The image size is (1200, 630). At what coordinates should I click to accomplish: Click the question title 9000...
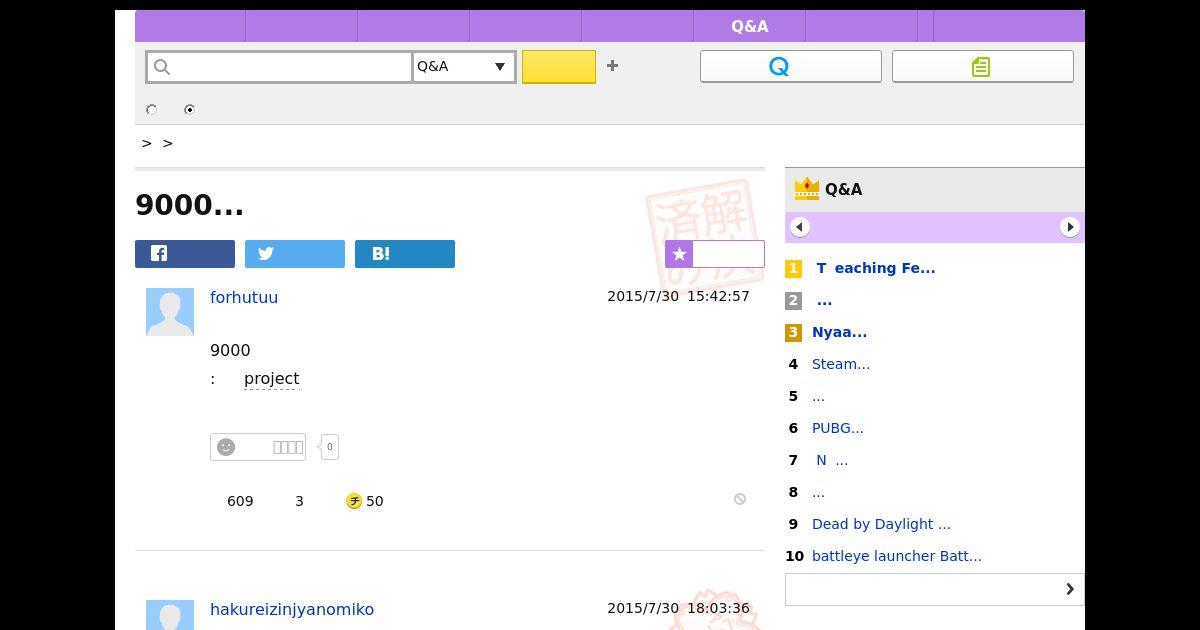[189, 205]
